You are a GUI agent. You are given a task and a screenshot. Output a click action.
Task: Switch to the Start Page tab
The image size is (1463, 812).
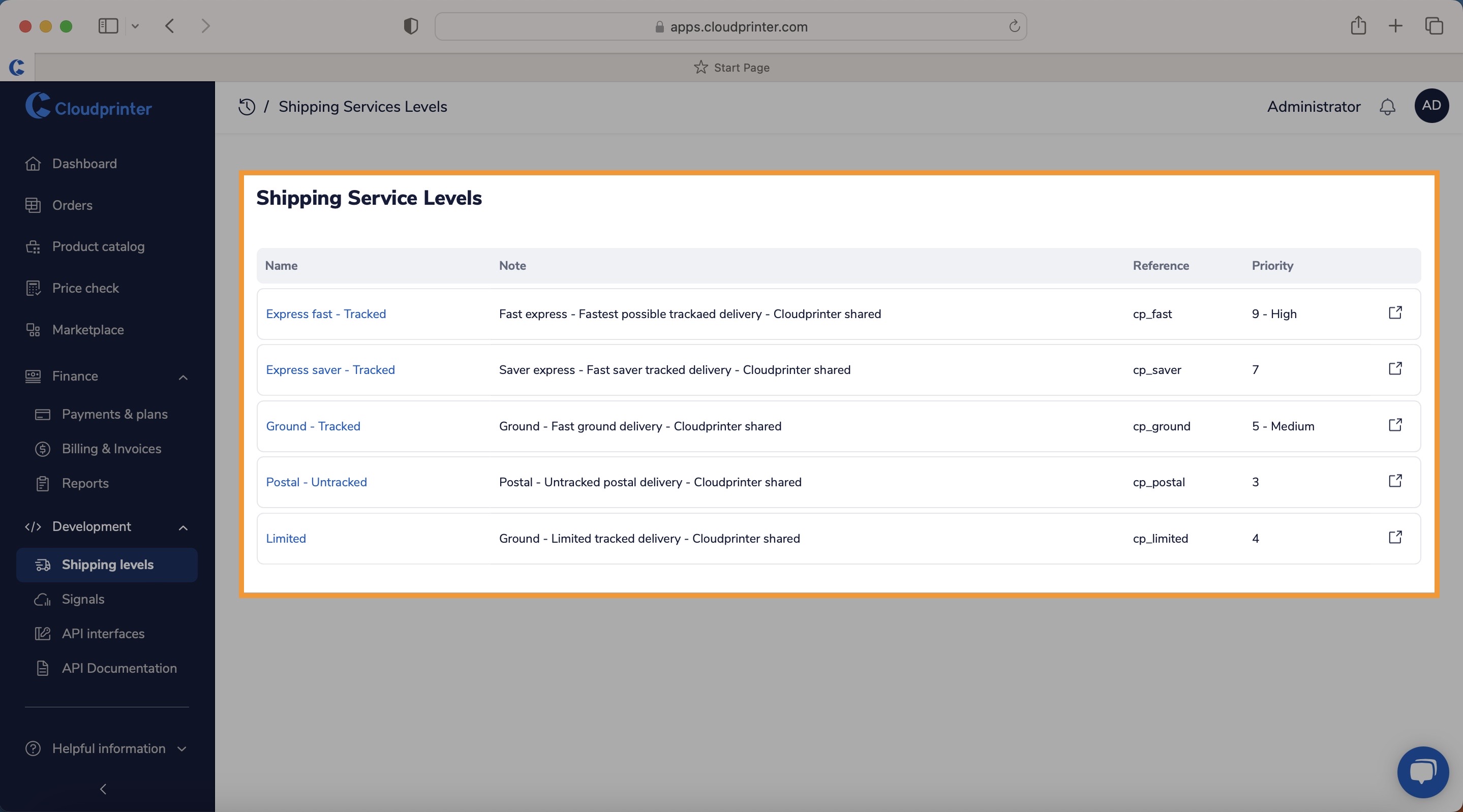pos(731,68)
